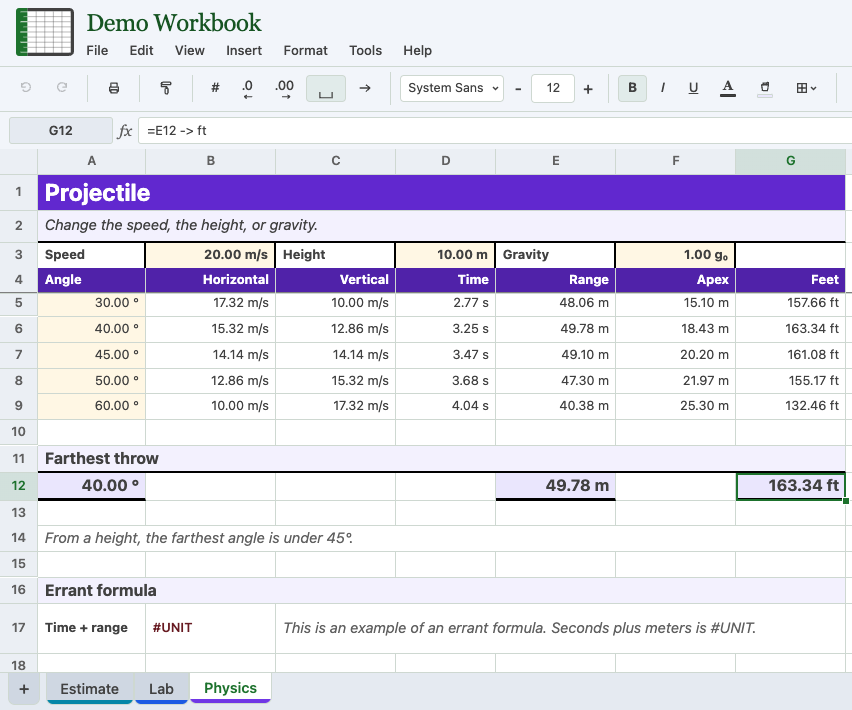Select column A header

pyautogui.click(x=92, y=161)
